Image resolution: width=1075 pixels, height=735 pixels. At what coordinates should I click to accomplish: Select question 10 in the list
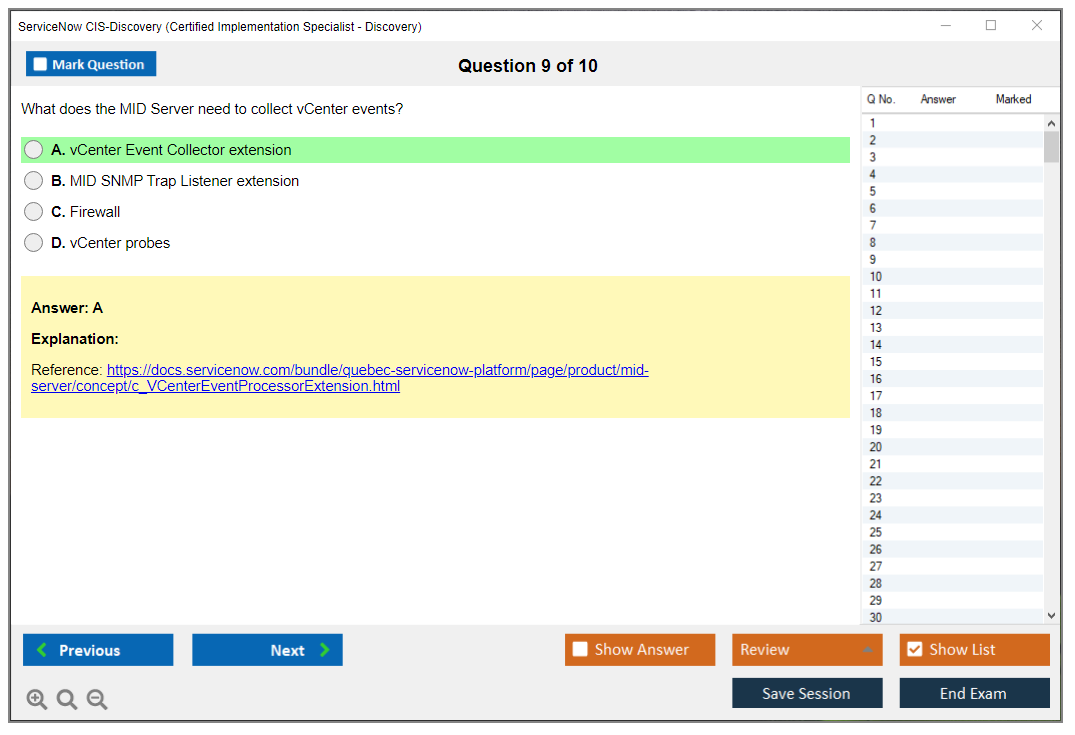876,277
